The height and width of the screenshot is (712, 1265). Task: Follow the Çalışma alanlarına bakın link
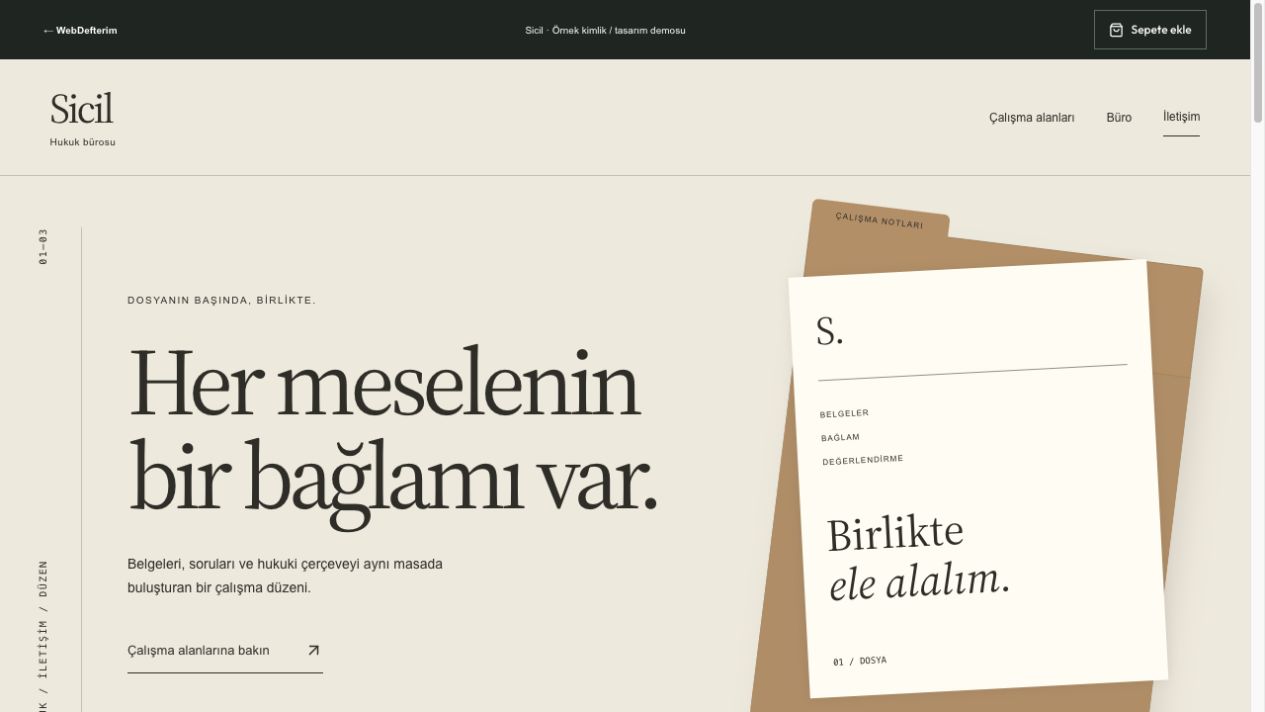click(x=225, y=651)
